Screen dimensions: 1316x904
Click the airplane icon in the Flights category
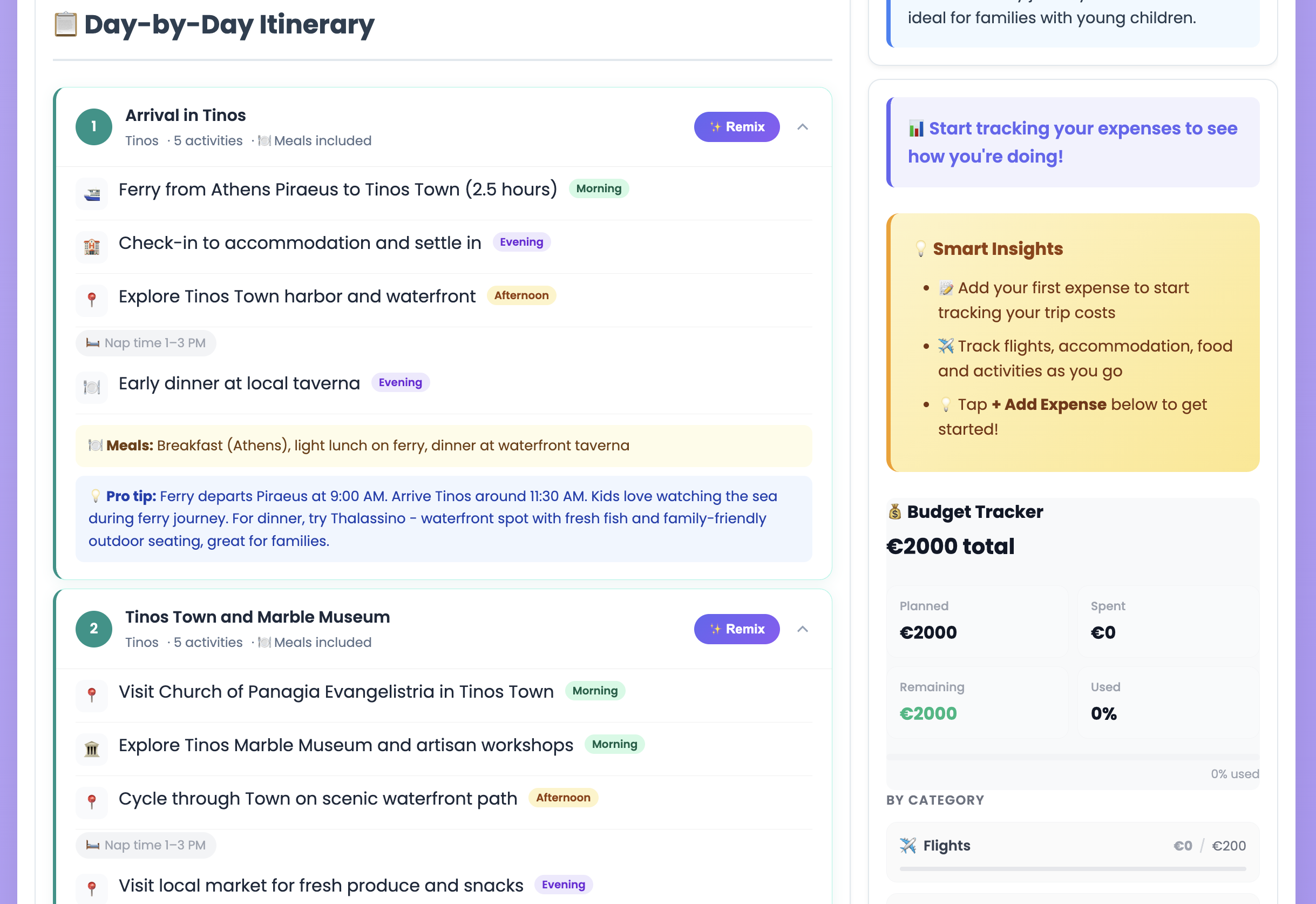click(908, 846)
